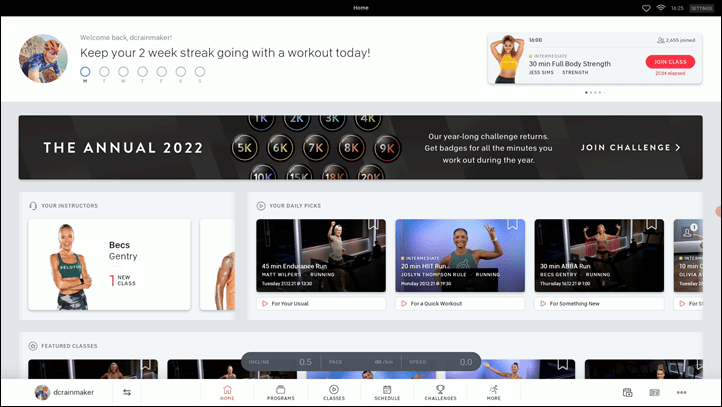Open the 30 min ABBA Run thumbnail
Viewport: 722px width, 407px height.
[x=599, y=256]
